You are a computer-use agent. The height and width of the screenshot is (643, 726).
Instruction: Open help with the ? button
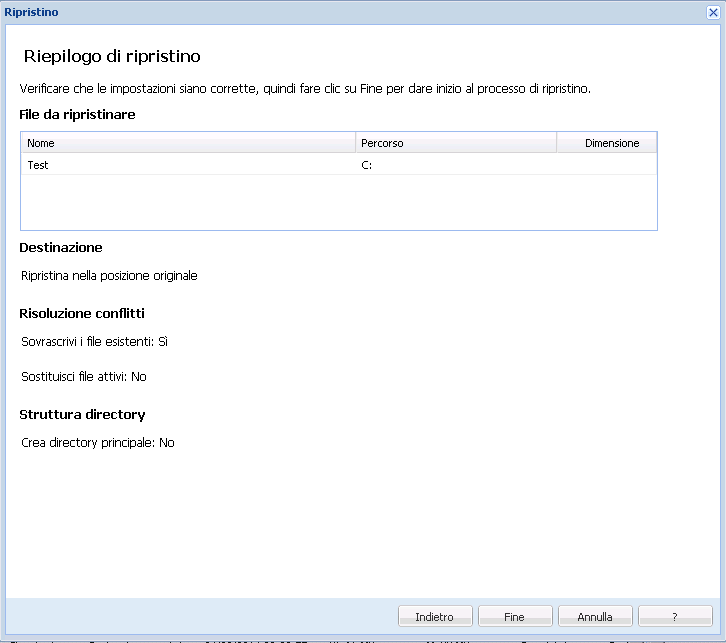[x=674, y=617]
